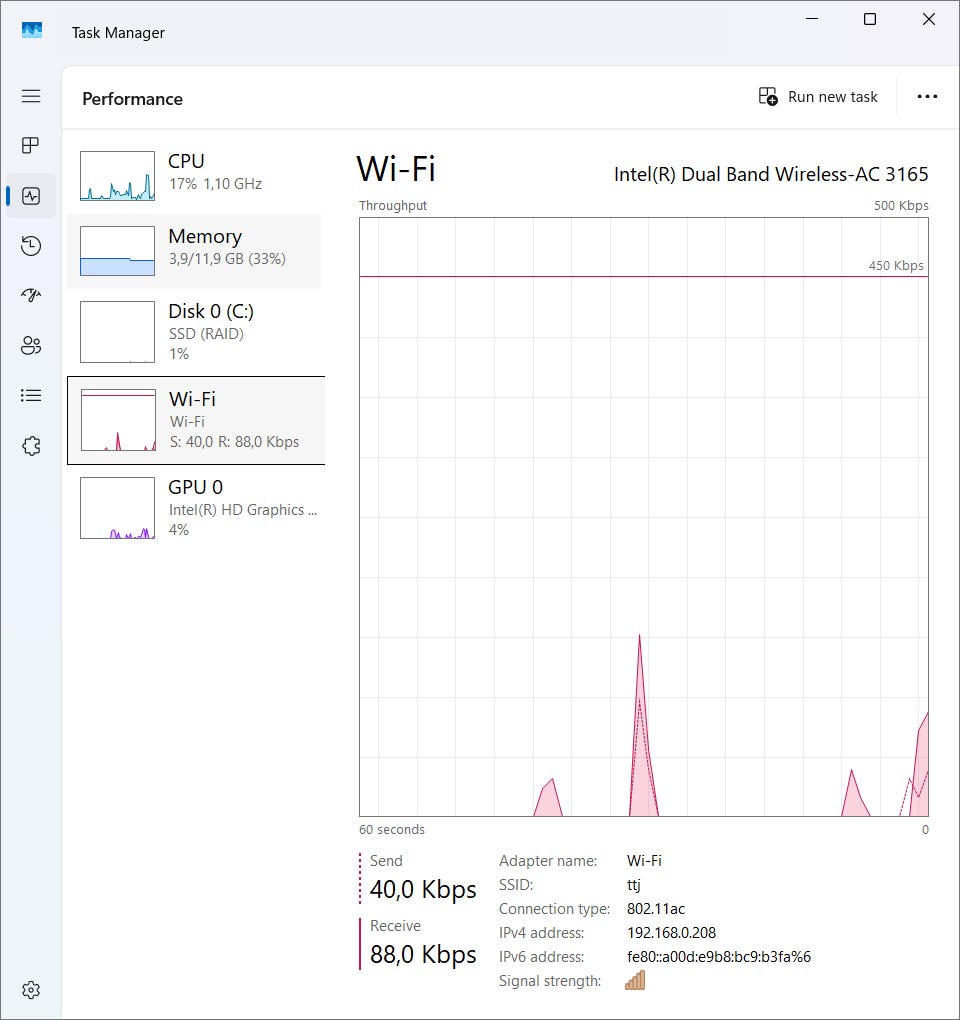
Task: Select the Performance page icon in sidebar
Action: [31, 196]
